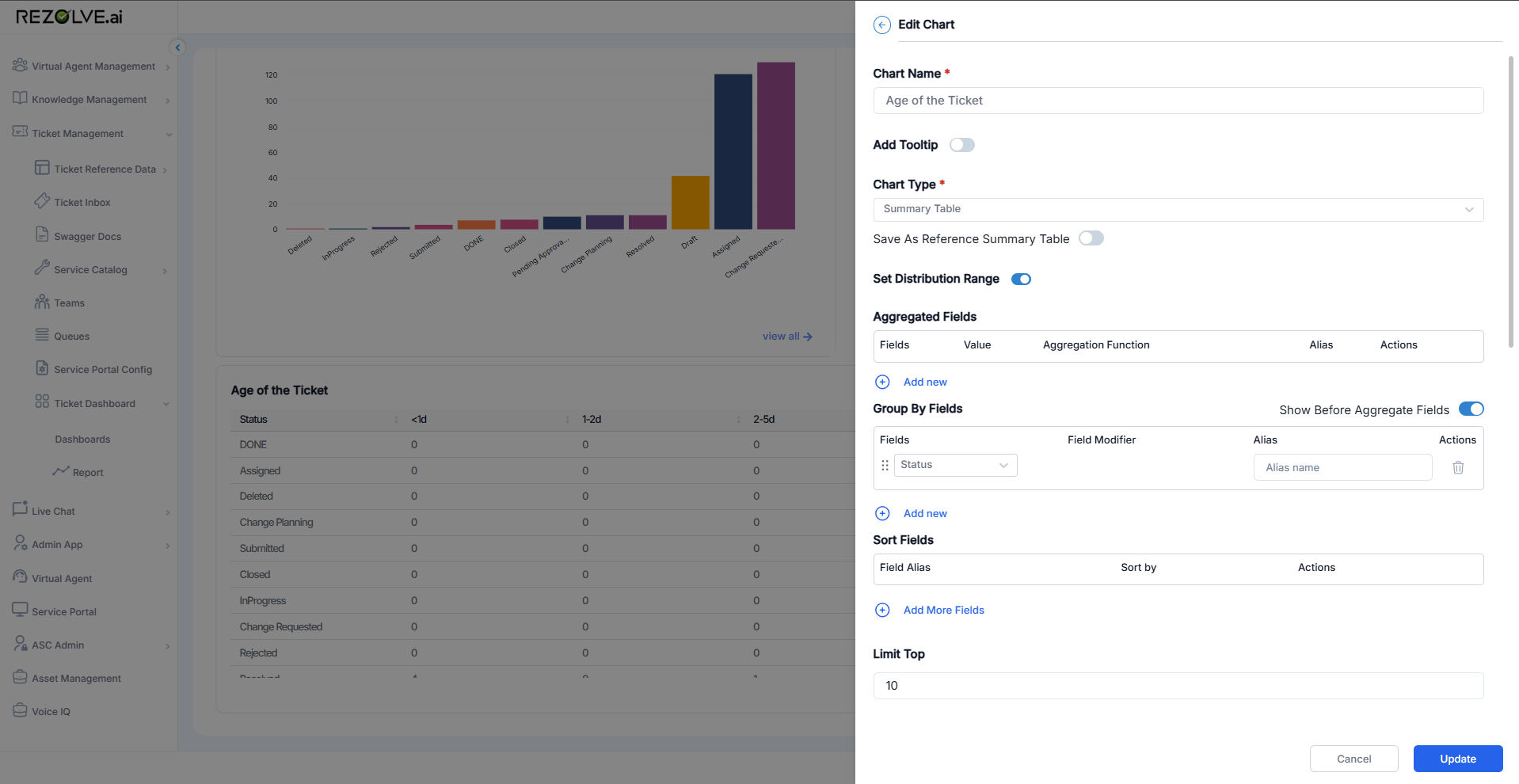Image resolution: width=1519 pixels, height=784 pixels.
Task: Enable Save As Reference Summary Table switch
Action: pos(1091,238)
